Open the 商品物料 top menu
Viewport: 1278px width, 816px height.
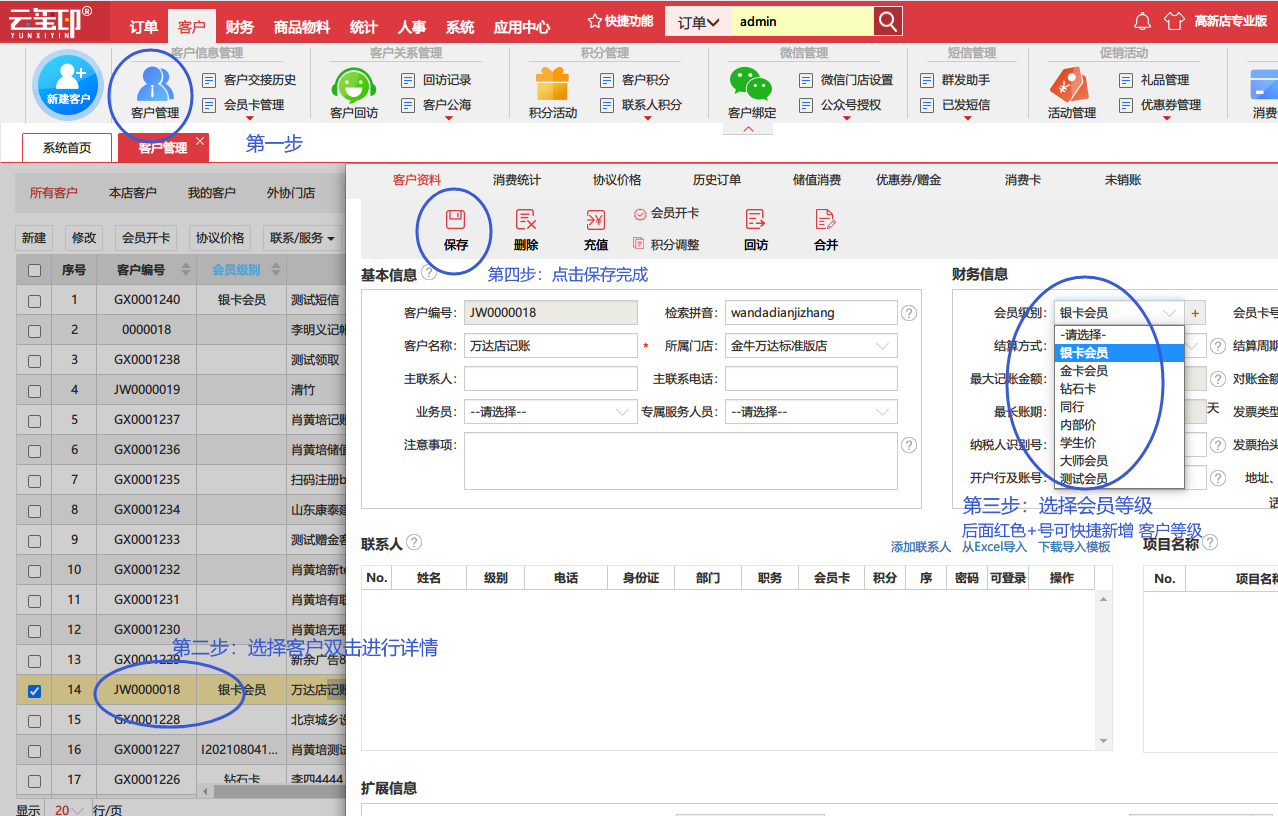pos(301,27)
